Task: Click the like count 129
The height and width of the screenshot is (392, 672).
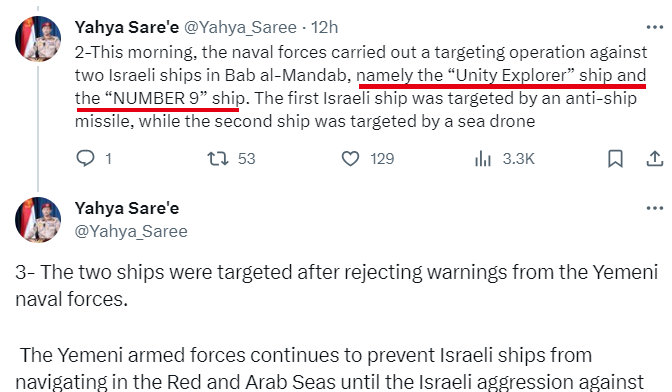Action: click(x=382, y=159)
